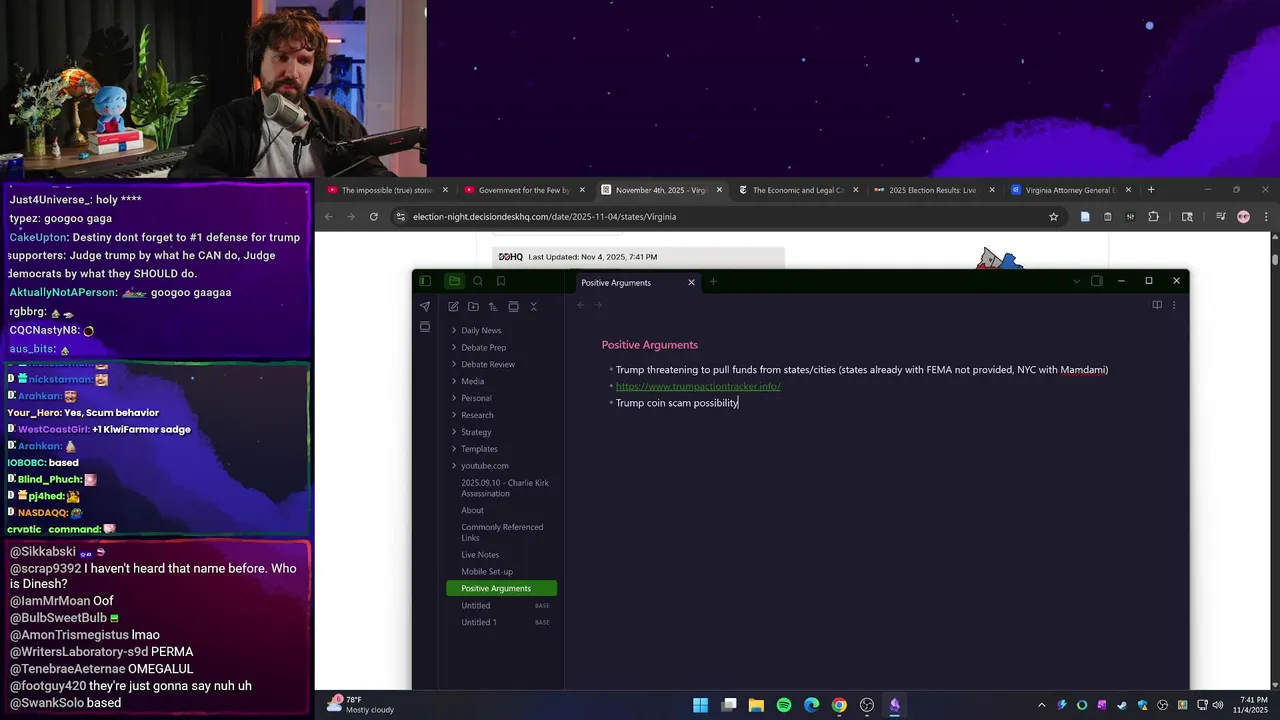Toggle Obsidian's right sidebar
The height and width of the screenshot is (720, 1280).
1097,282
